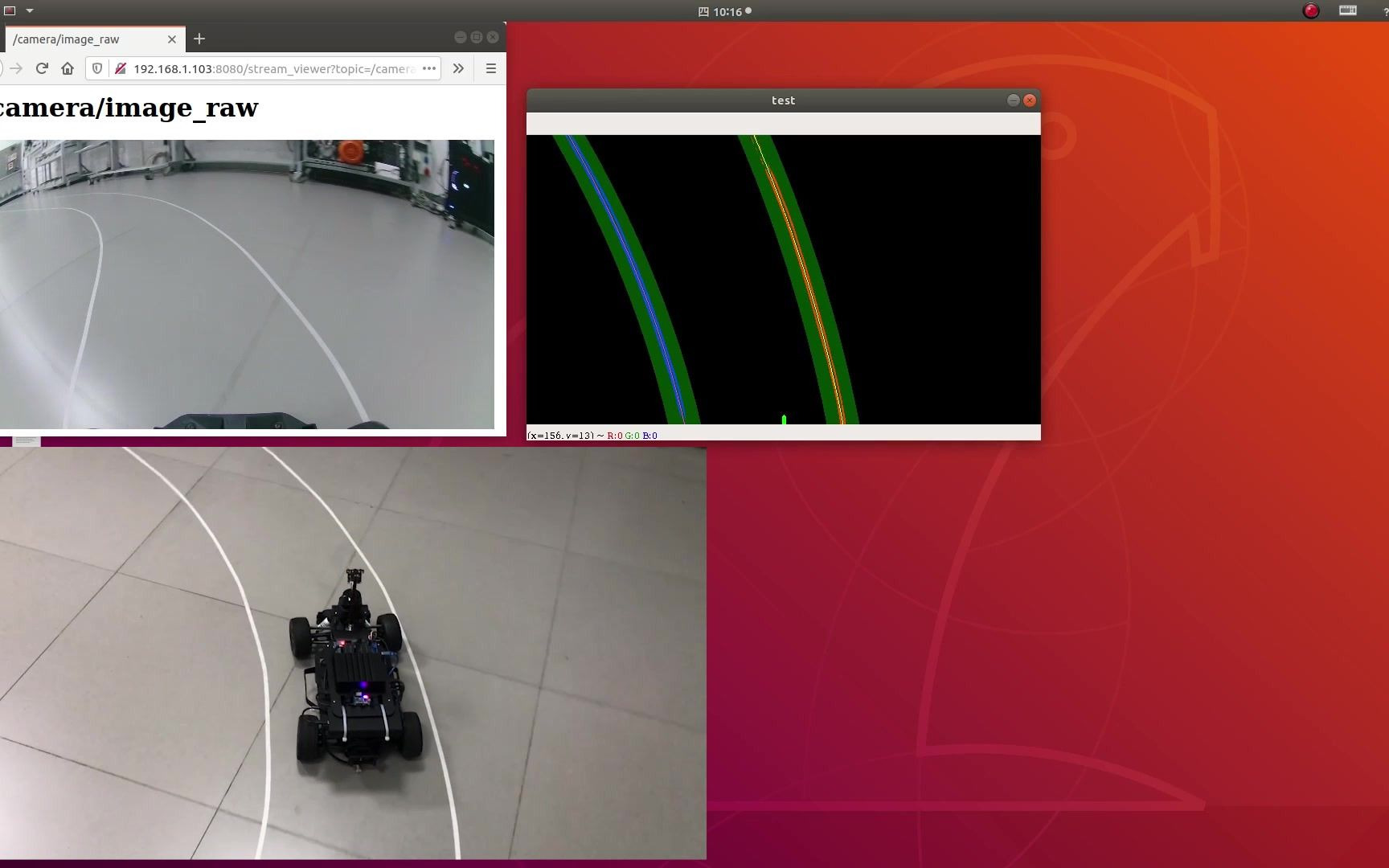1389x868 pixels.
Task: Close the Firefox browser window
Action: point(493,37)
